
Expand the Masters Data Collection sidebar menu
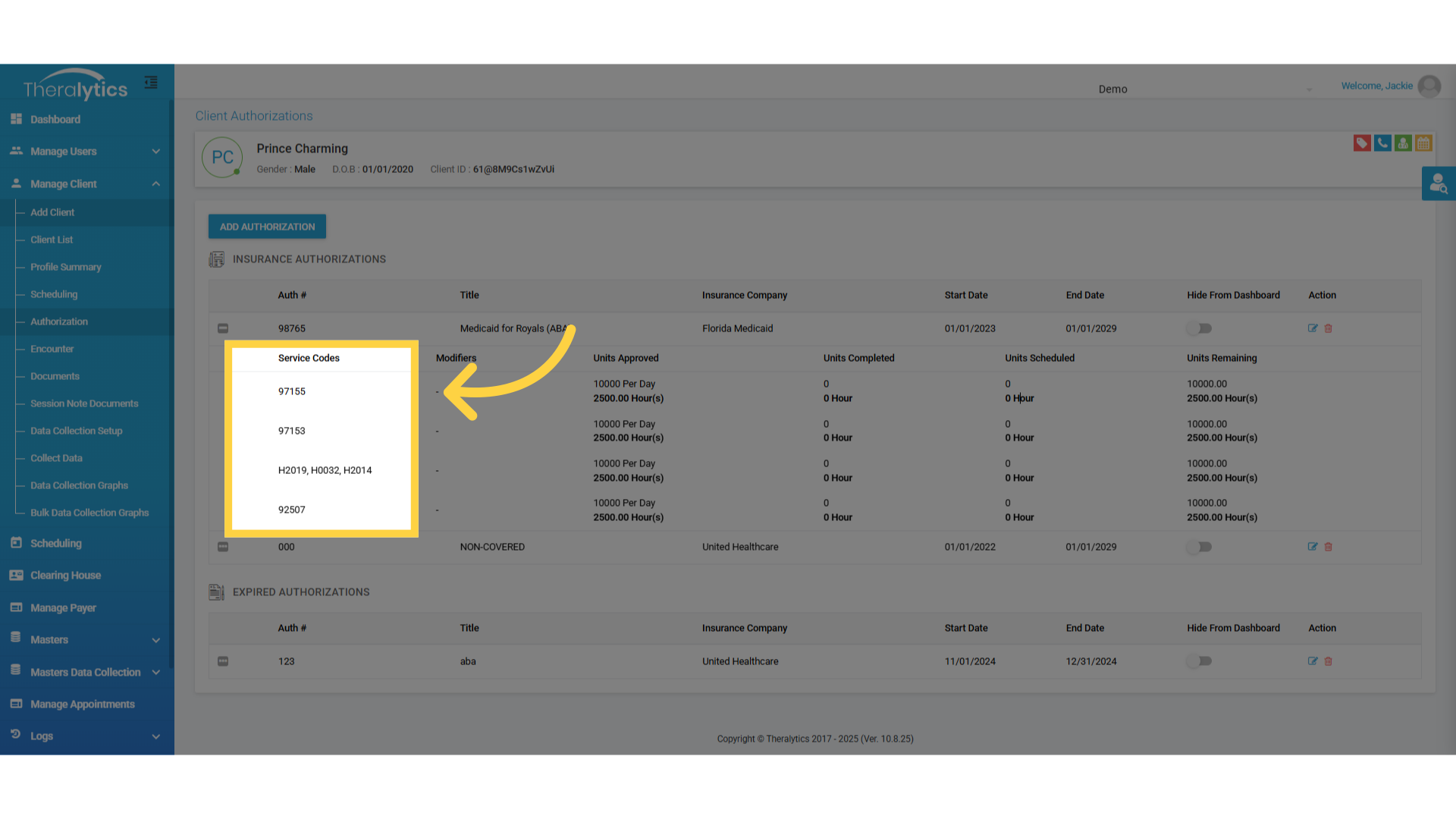[x=87, y=673]
